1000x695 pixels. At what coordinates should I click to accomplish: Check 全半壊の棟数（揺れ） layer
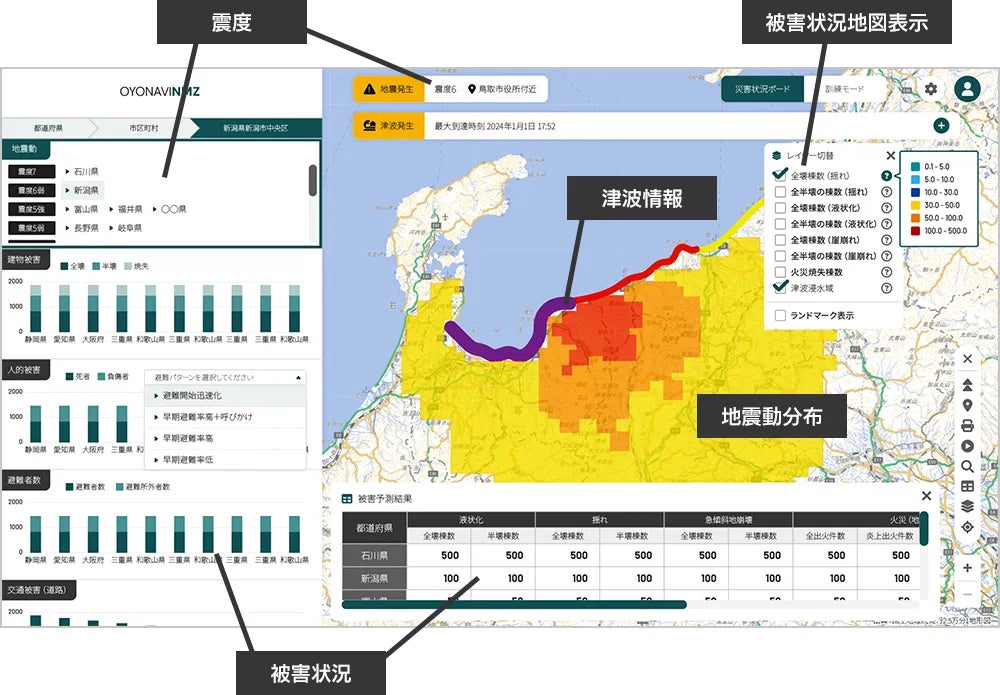click(x=779, y=192)
